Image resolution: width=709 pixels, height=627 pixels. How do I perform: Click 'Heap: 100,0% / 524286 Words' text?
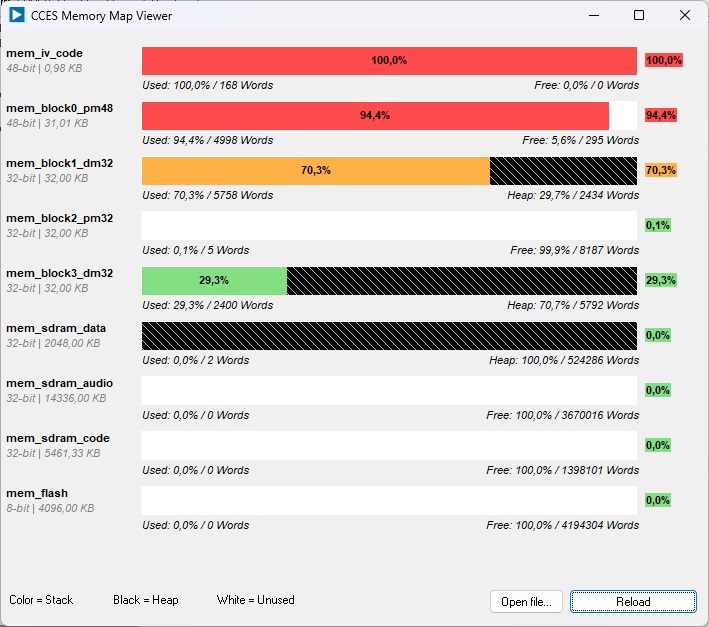point(564,360)
